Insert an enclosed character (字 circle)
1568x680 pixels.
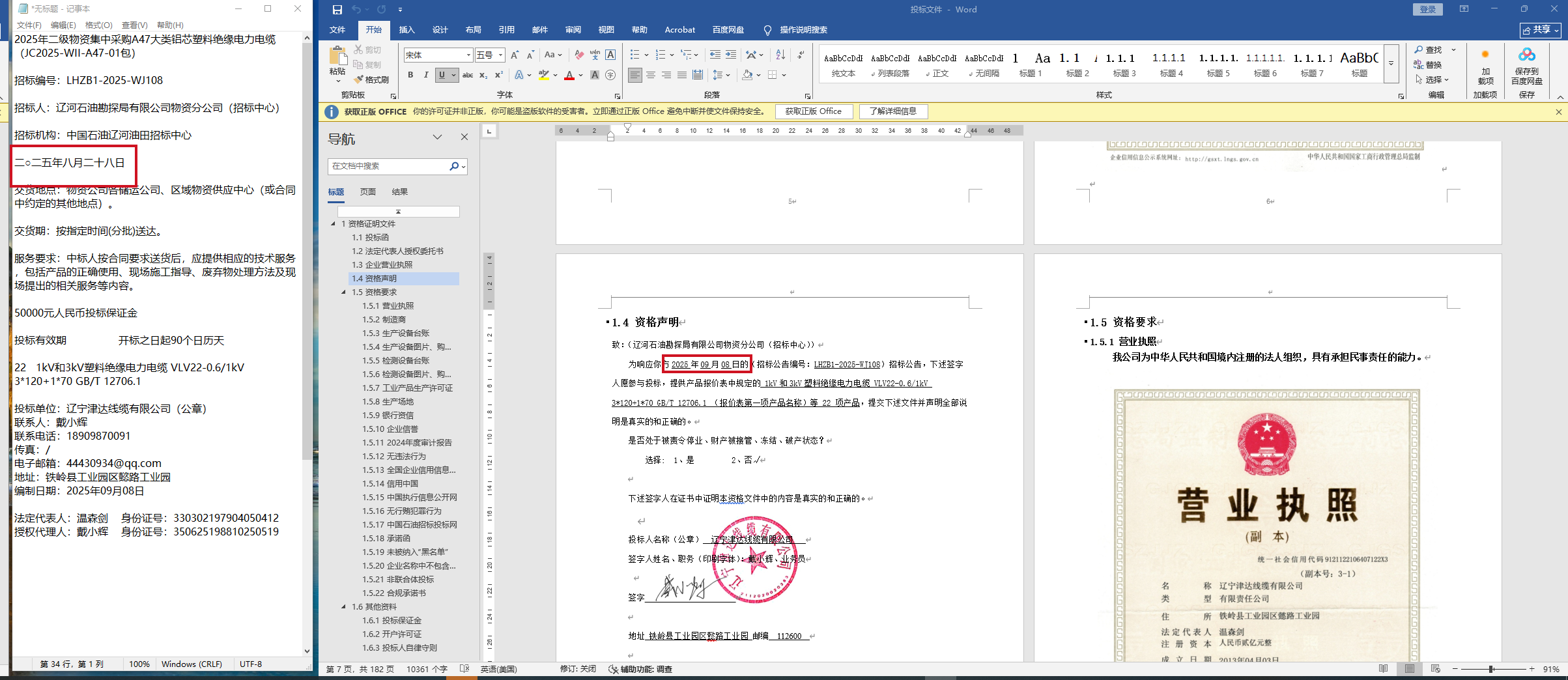[610, 75]
